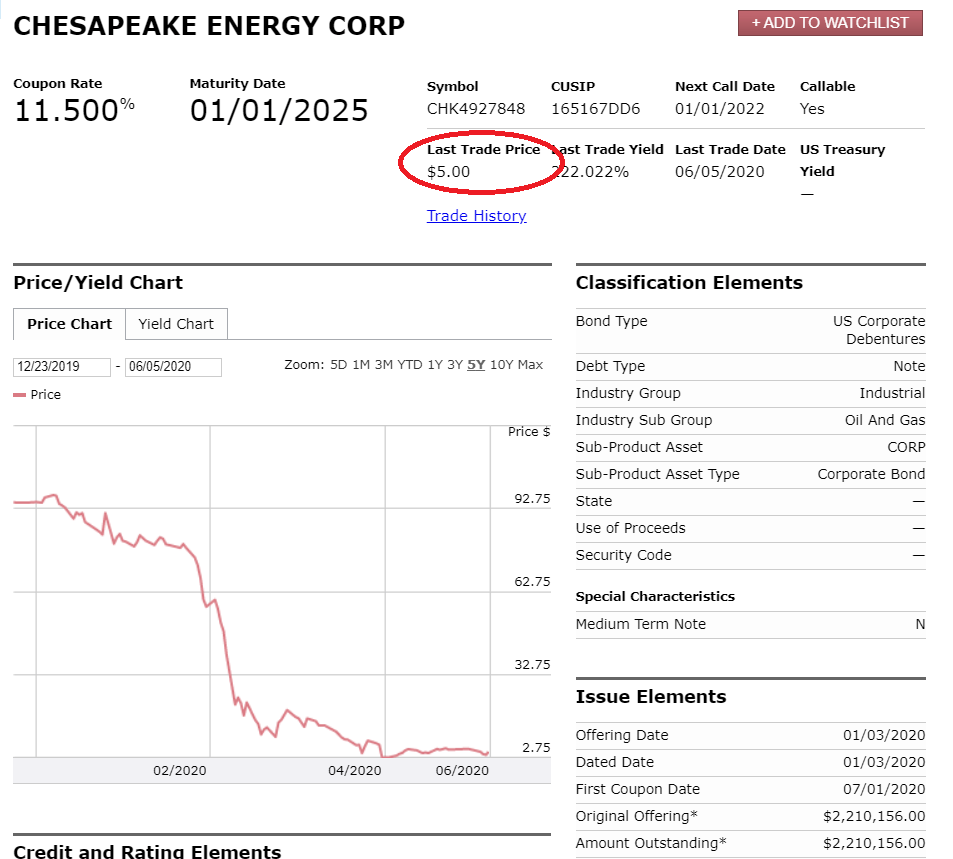
Task: Switch to the Yield Chart tab
Action: (176, 324)
